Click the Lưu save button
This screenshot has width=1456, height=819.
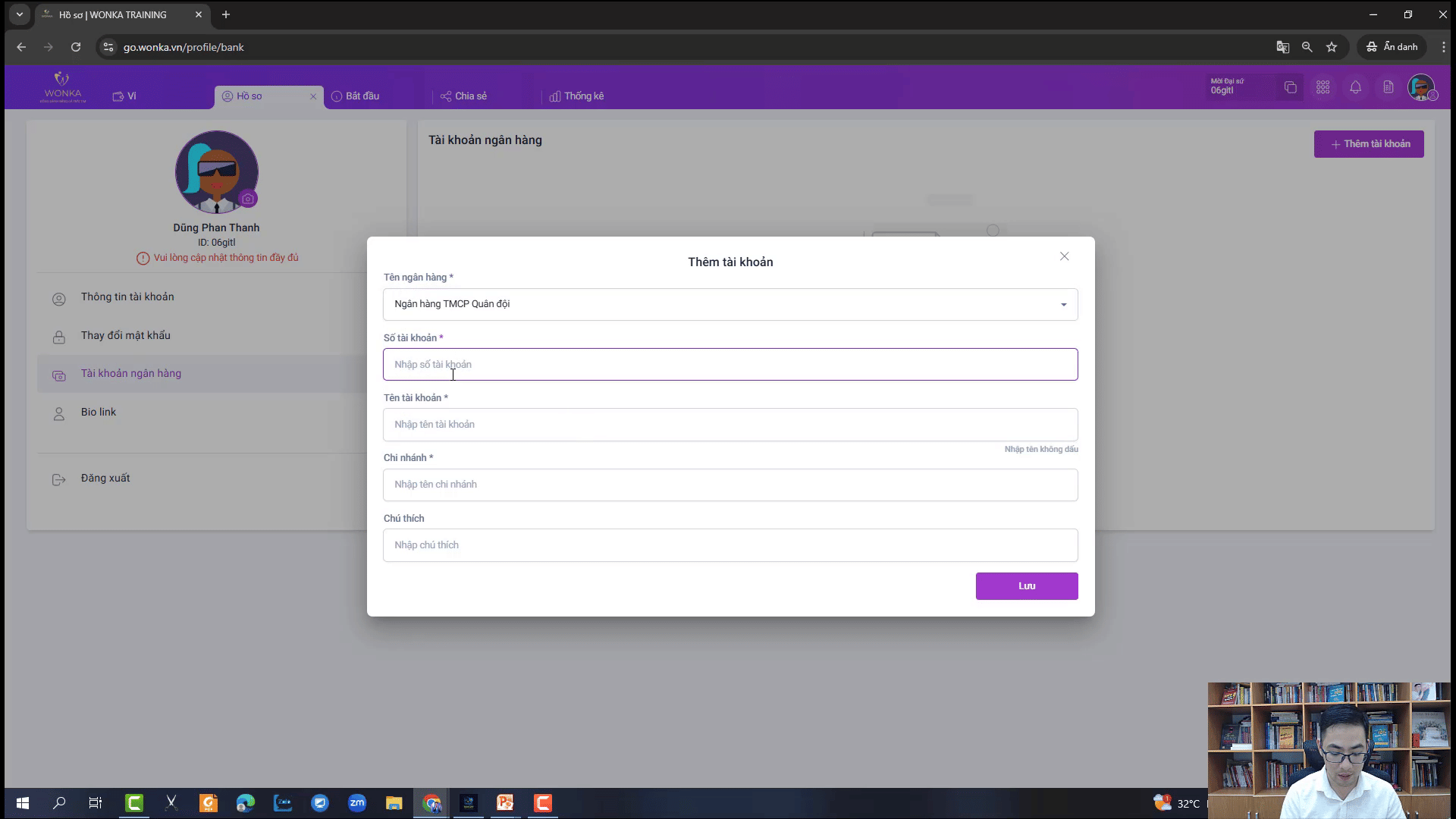[x=1026, y=586]
